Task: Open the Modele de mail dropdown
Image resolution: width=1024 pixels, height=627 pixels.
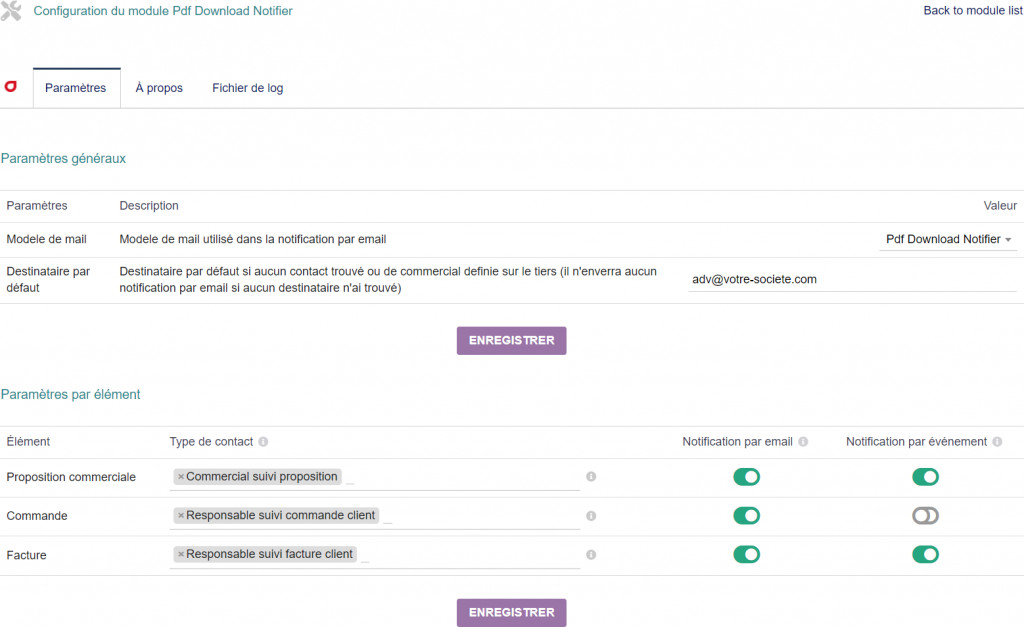Action: coord(948,240)
